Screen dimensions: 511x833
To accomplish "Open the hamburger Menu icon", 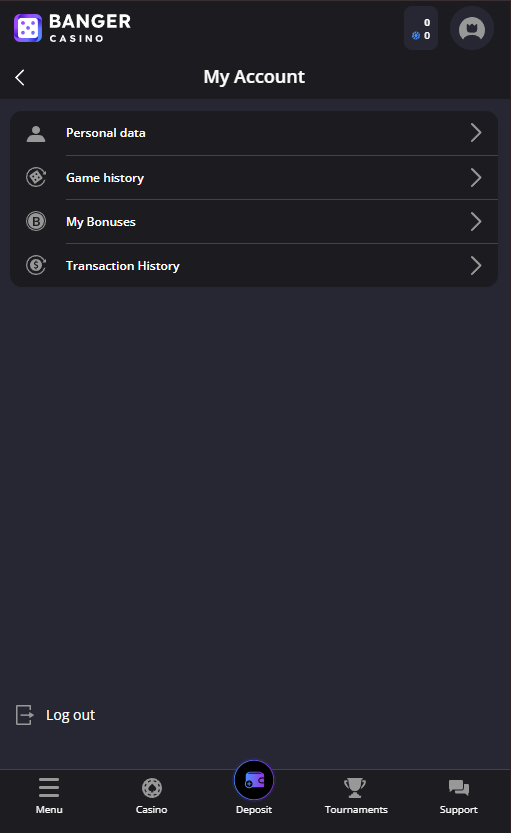I will click(49, 788).
